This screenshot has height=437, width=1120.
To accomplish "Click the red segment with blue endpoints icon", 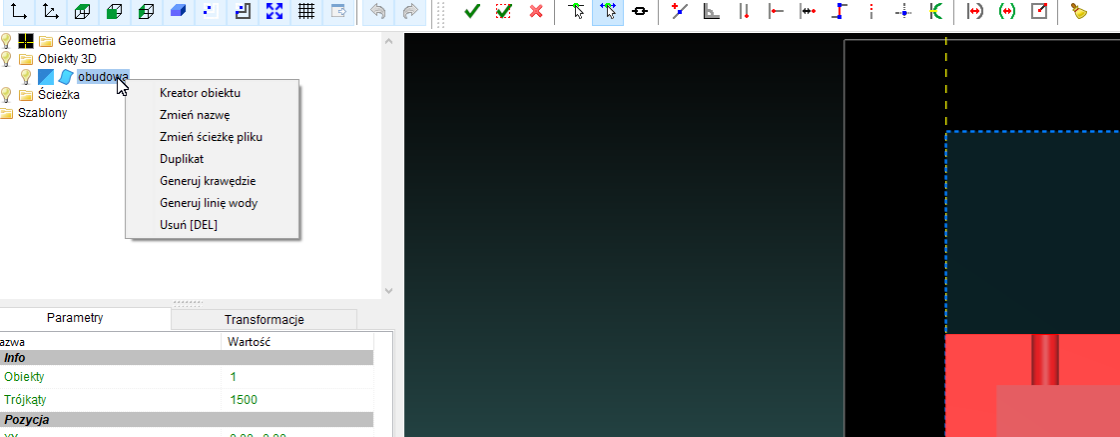I will click(840, 11).
